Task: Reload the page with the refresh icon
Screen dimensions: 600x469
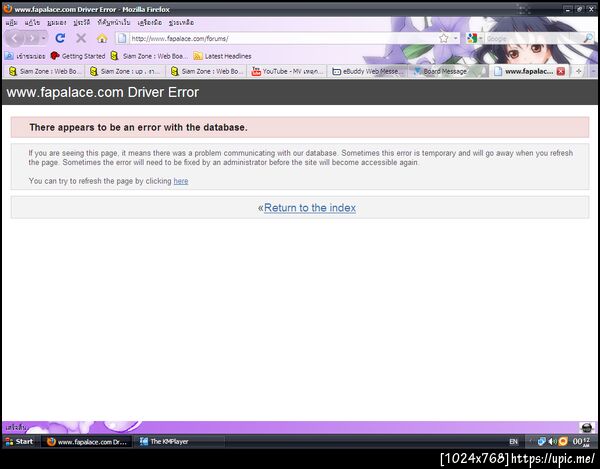Action: click(60, 38)
